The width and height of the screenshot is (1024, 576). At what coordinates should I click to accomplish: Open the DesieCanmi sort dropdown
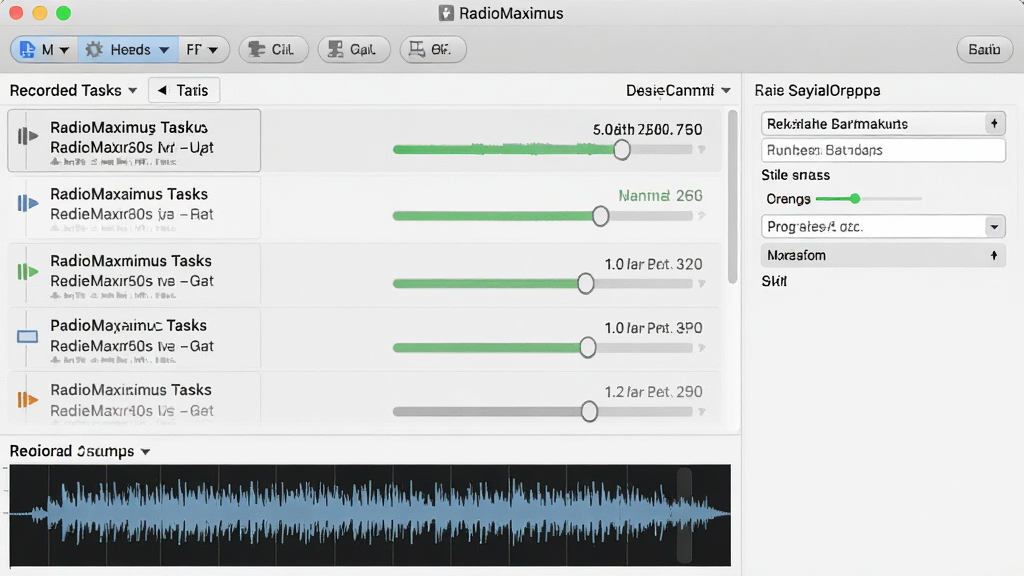coord(678,90)
